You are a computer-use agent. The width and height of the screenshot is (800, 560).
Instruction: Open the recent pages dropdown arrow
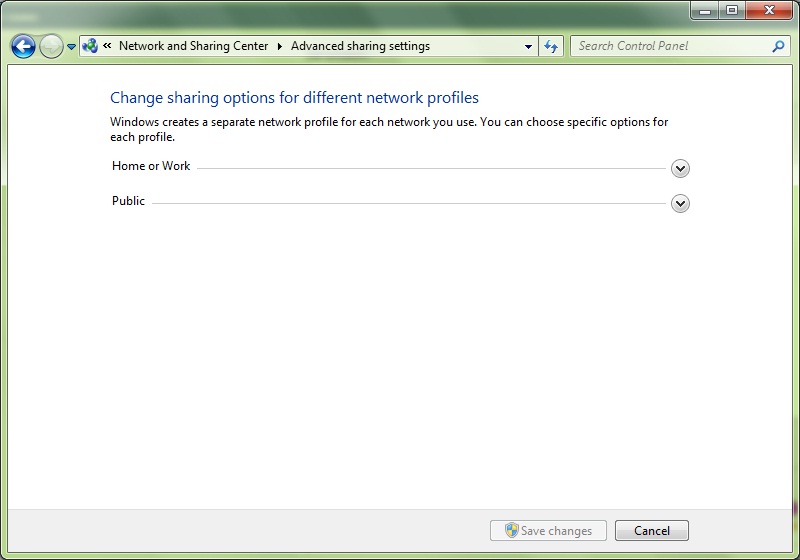click(71, 47)
